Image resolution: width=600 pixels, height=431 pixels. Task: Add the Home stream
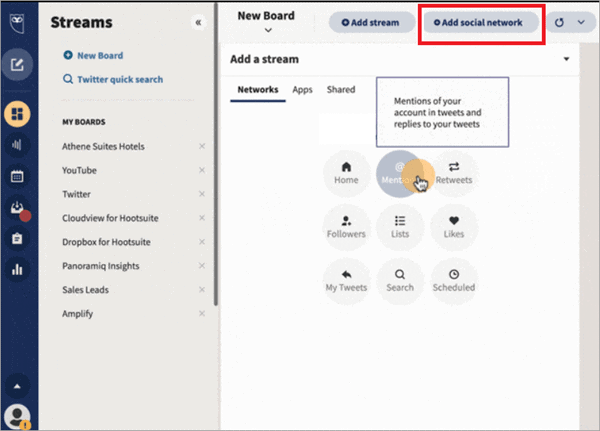(x=346, y=174)
